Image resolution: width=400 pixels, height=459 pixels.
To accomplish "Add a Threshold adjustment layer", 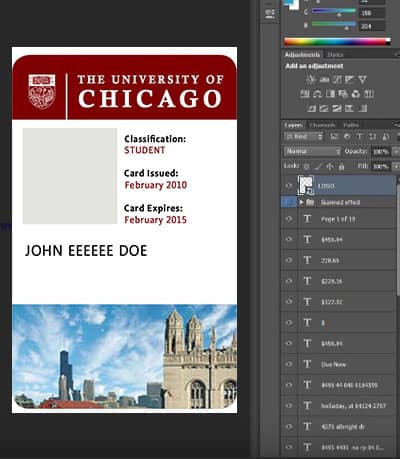I will click(337, 108).
